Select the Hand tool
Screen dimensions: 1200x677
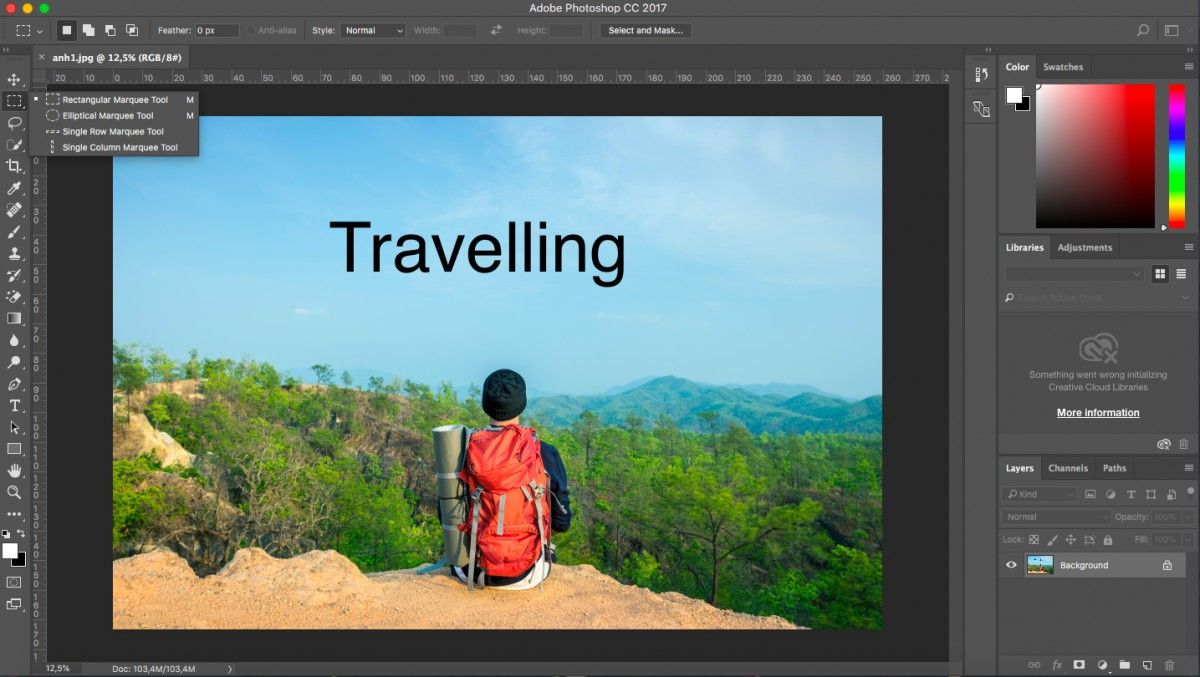(14, 470)
